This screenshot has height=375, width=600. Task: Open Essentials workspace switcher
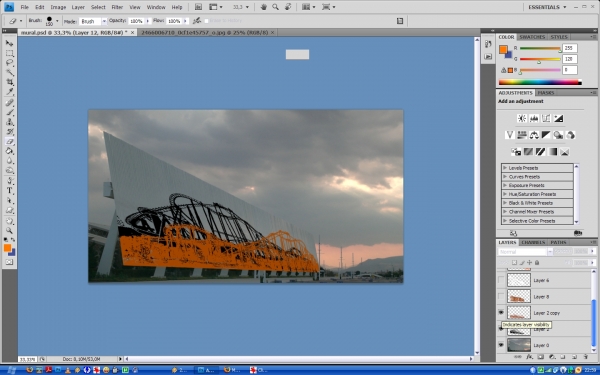[547, 7]
